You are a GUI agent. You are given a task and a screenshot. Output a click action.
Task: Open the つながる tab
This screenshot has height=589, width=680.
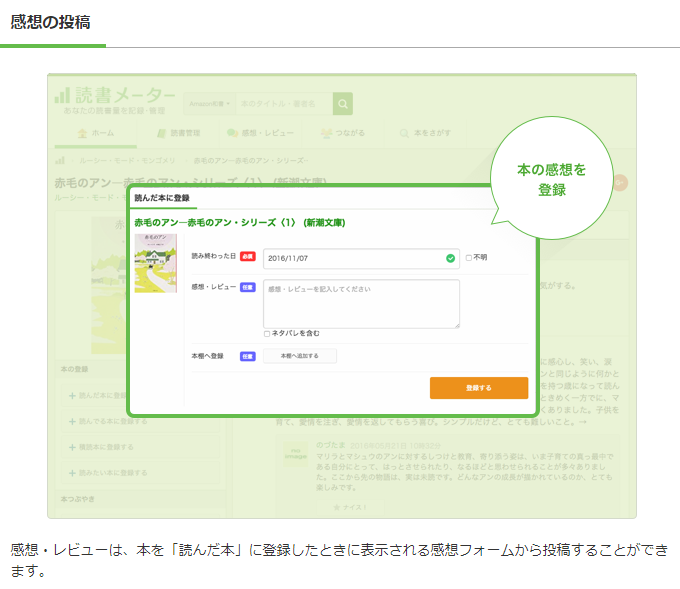tap(343, 133)
